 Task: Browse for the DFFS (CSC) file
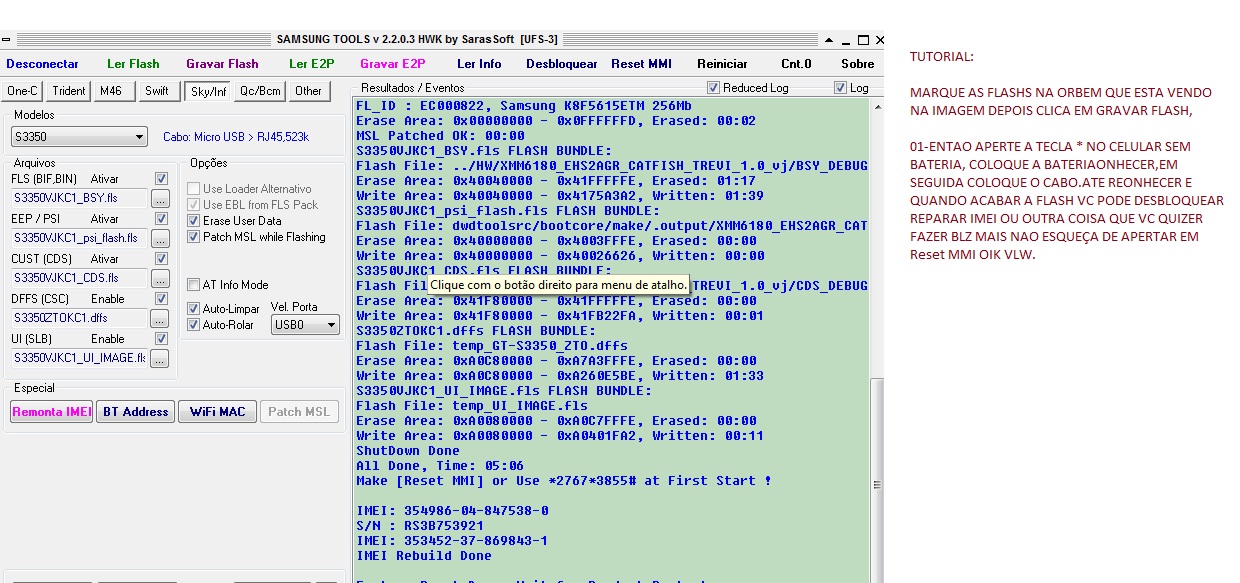pyautogui.click(x=160, y=319)
